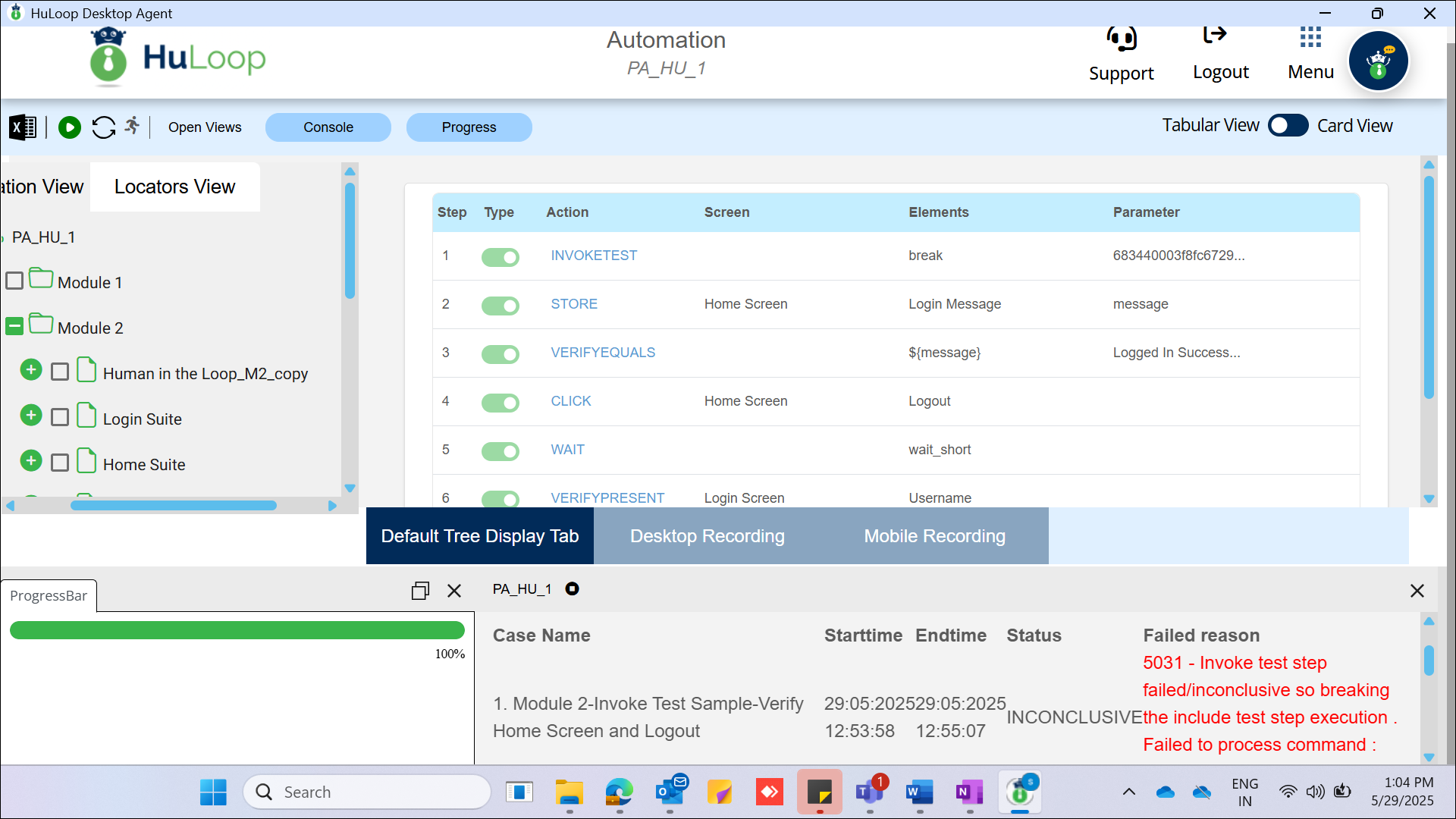Click the running man debug icon

[x=133, y=126]
